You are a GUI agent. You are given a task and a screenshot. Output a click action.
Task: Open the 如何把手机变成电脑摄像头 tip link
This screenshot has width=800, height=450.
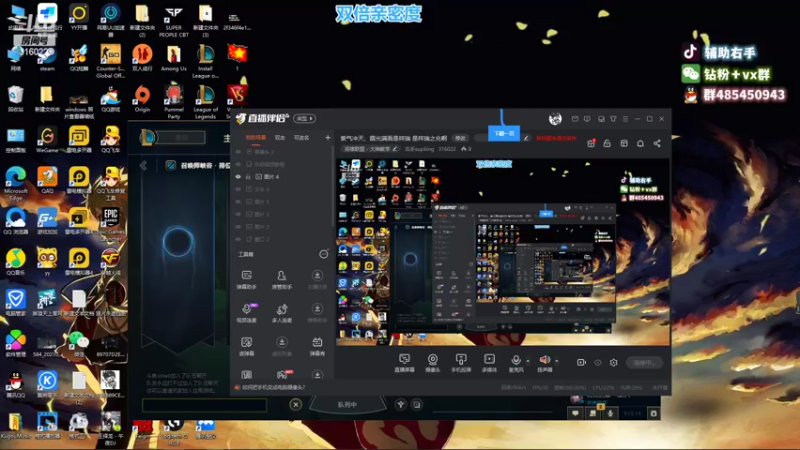tap(273, 387)
